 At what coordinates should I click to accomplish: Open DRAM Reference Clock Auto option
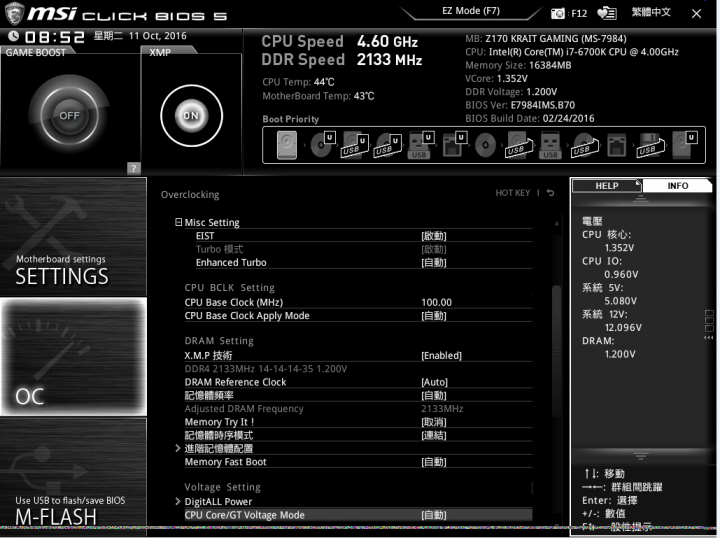click(434, 382)
